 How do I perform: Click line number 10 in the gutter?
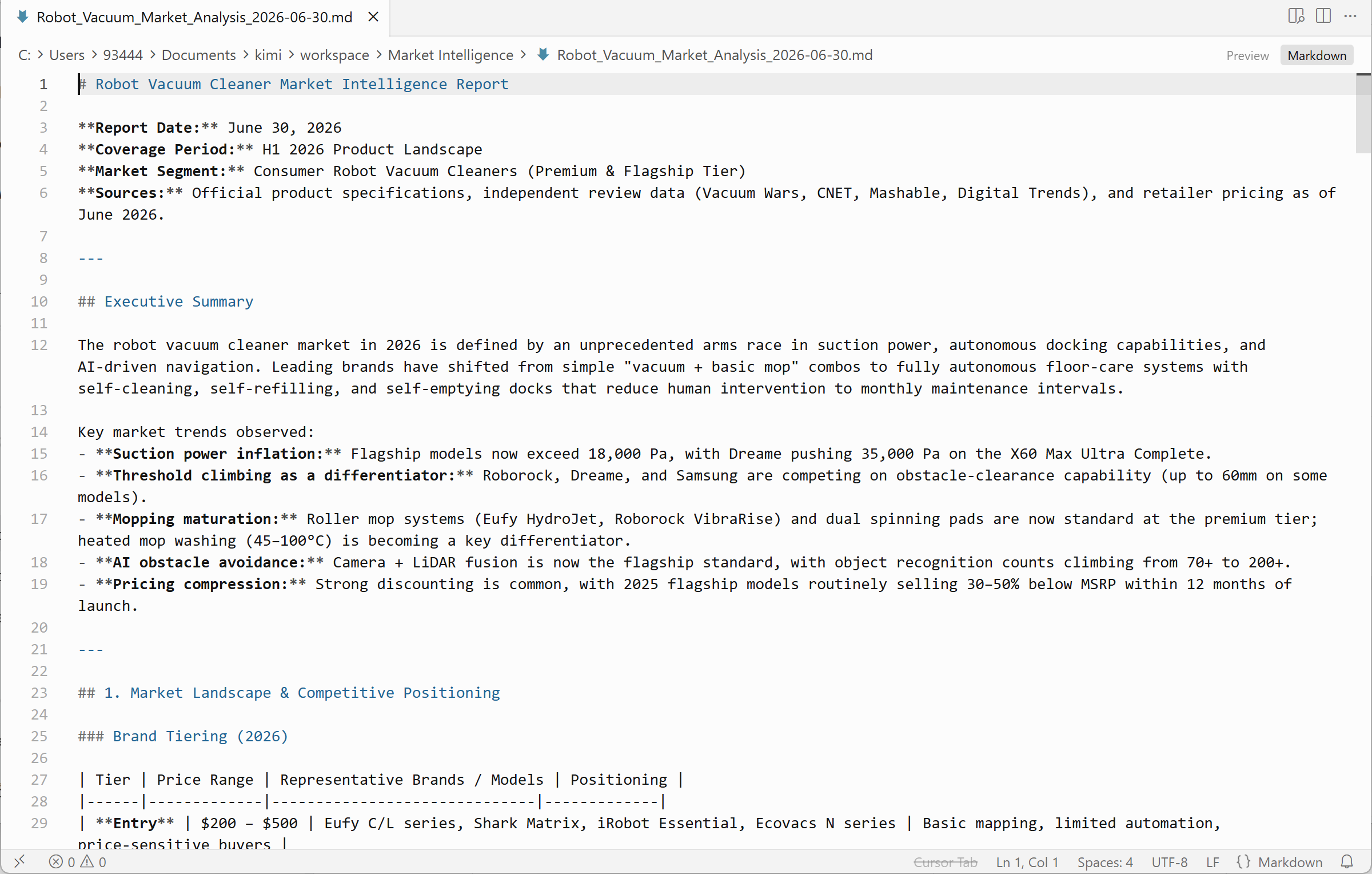click(x=39, y=301)
